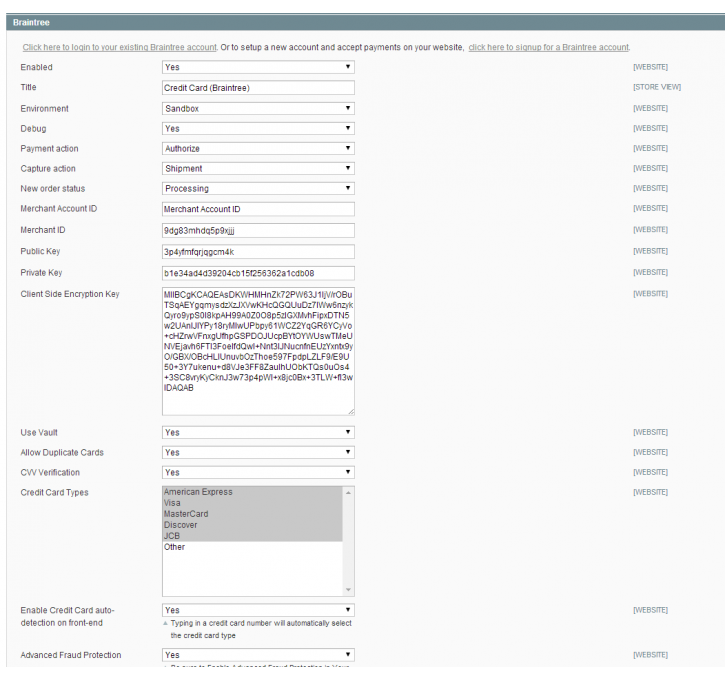This screenshot has width=725, height=680.
Task: Open New order status dropdown
Action: [x=258, y=188]
